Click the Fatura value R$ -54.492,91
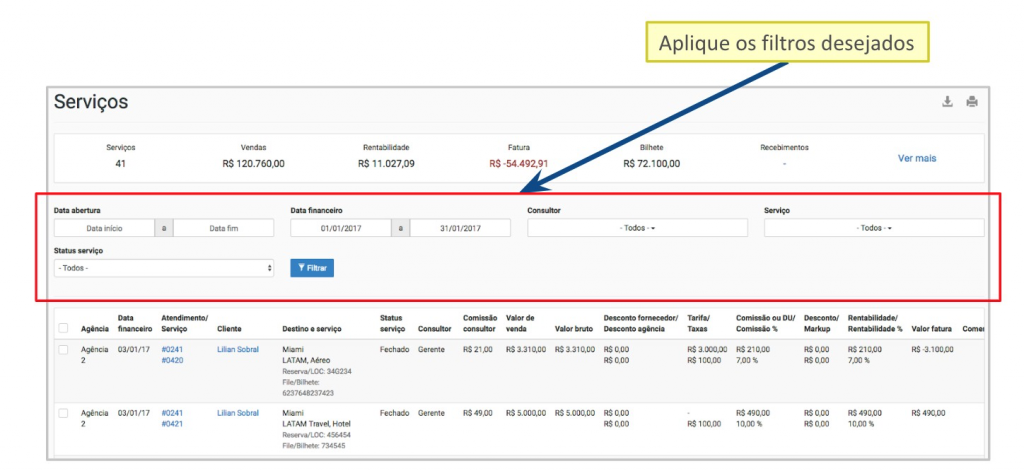This screenshot has height=471, width=1024. pos(519,164)
